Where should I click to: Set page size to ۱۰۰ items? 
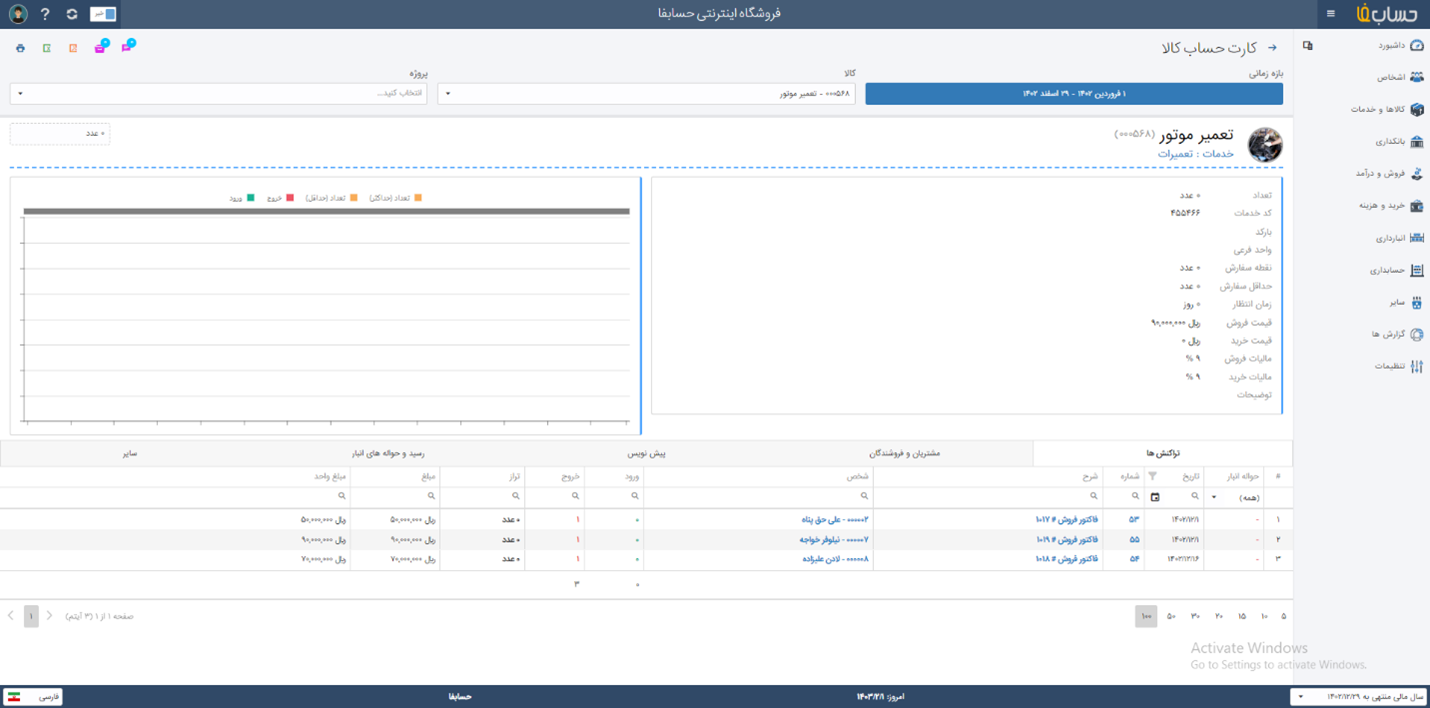coord(1146,616)
